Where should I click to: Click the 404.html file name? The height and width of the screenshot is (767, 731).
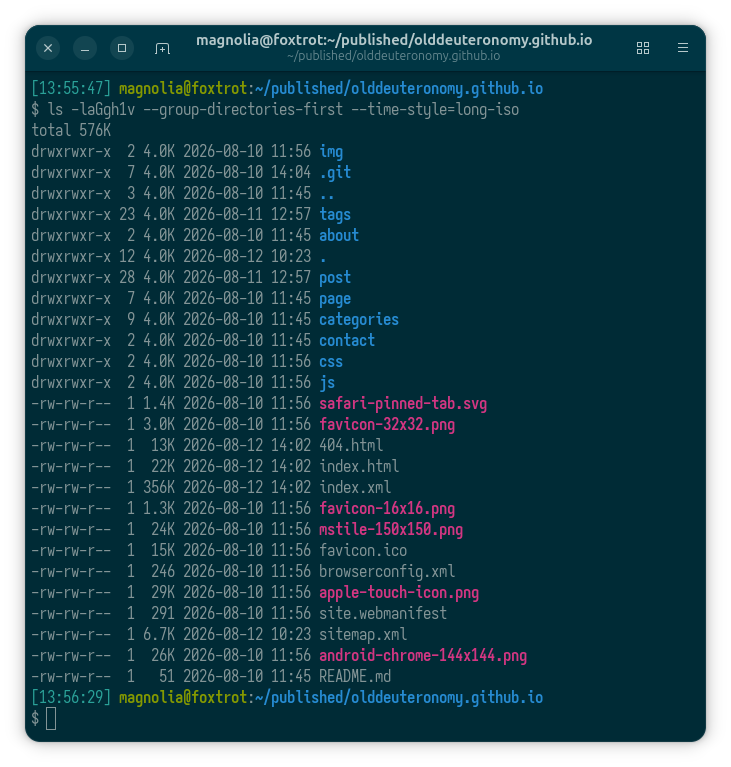pyautogui.click(x=351, y=446)
